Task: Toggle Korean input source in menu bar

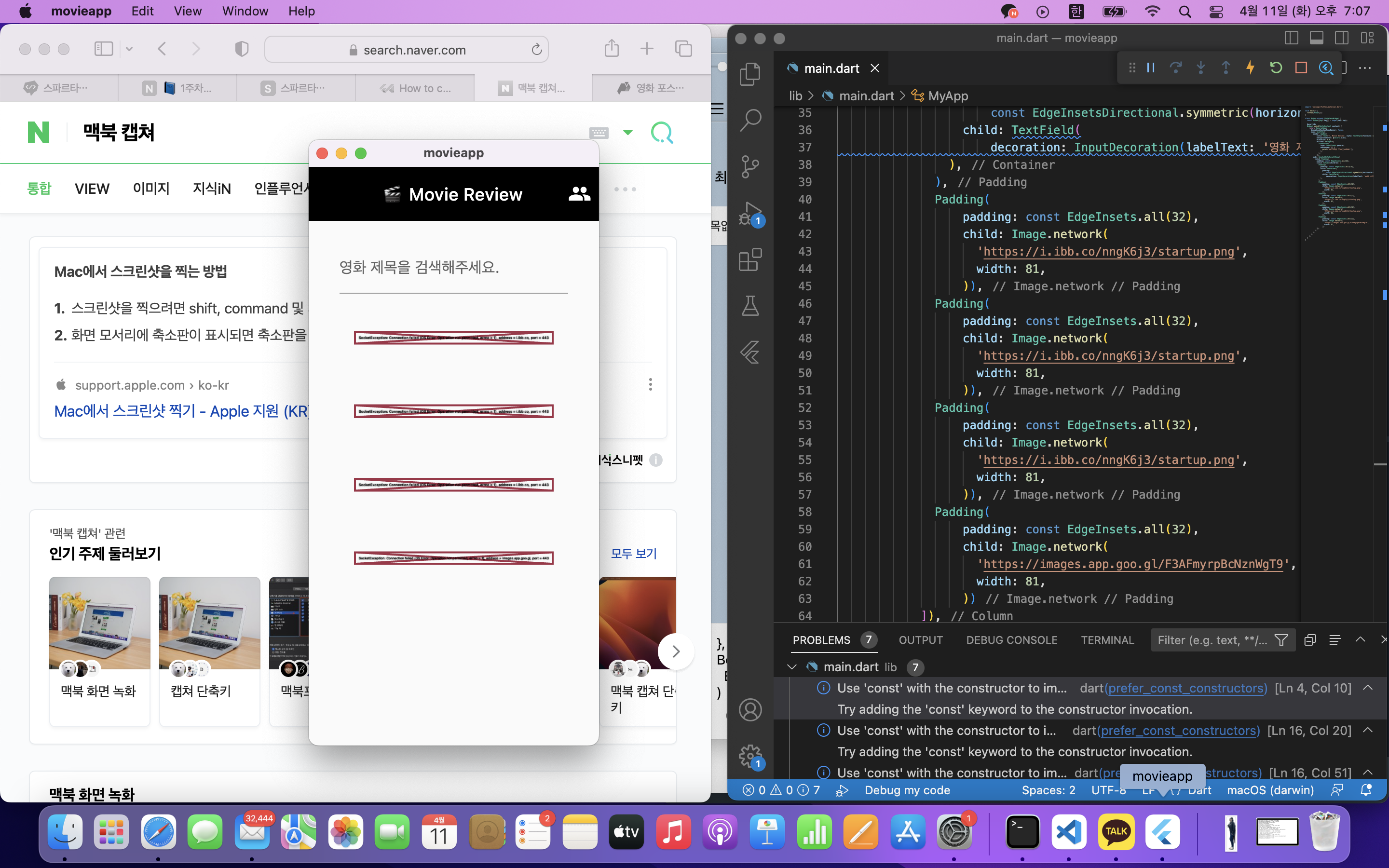Action: click(1076, 12)
